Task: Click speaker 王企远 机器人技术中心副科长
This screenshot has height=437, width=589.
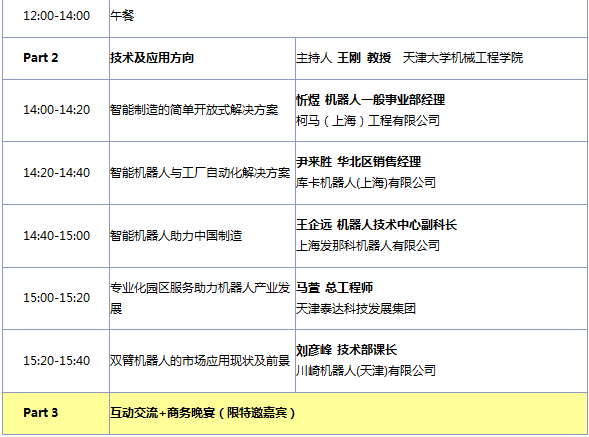Action: pyautogui.click(x=376, y=225)
